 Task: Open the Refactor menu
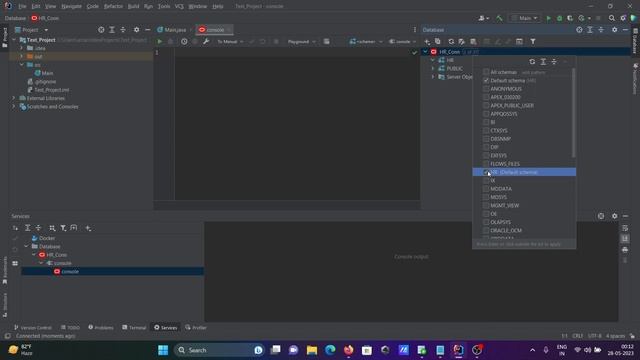(113, 7)
